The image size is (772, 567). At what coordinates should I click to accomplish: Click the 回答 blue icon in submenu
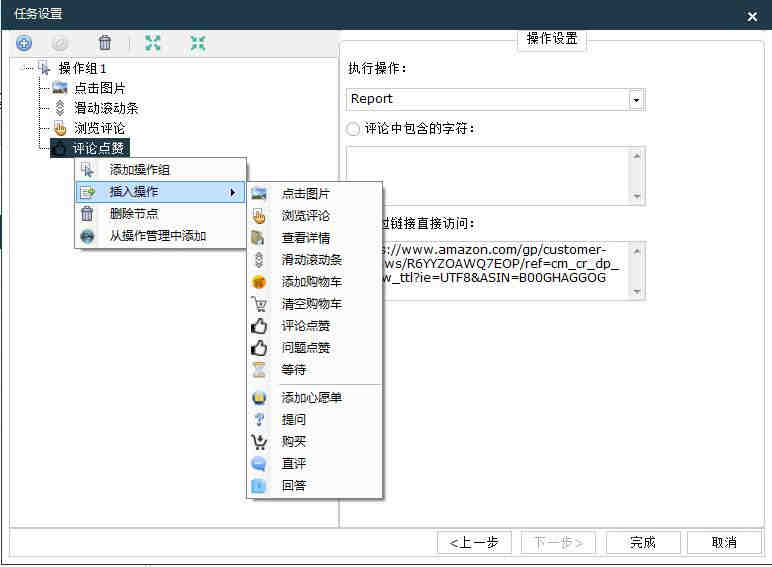[x=259, y=486]
